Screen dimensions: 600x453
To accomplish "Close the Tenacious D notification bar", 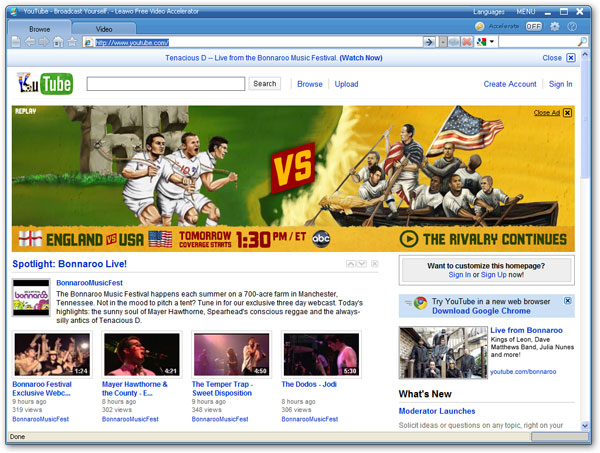I will (x=571, y=58).
